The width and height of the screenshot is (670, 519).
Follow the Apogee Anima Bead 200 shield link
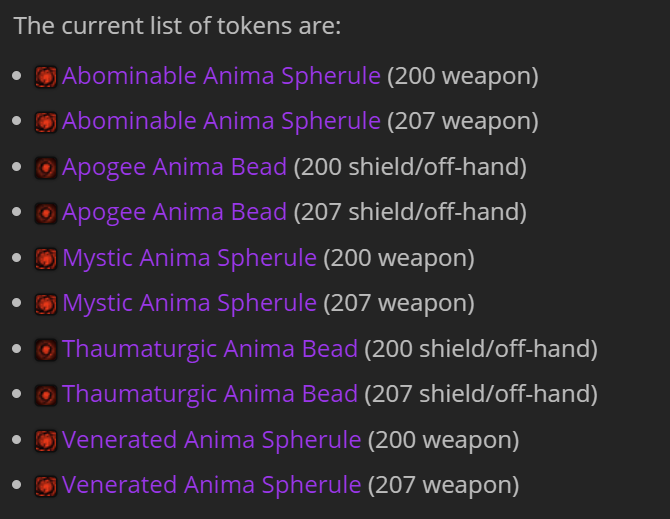(x=174, y=167)
